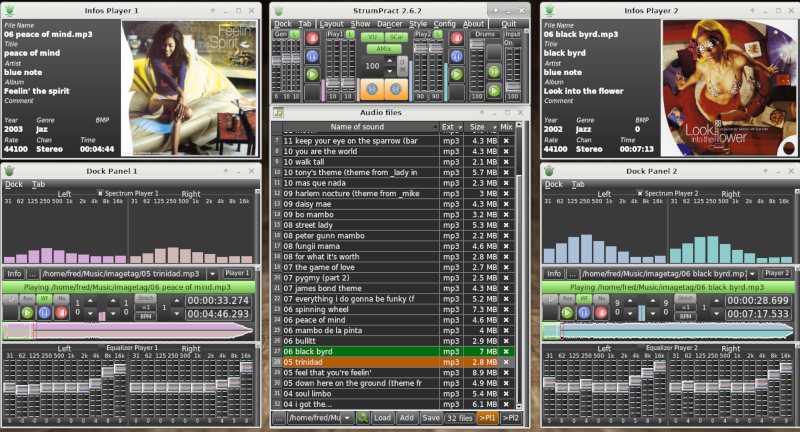The height and width of the screenshot is (432, 800).
Task: Click Dock Panel 1 waveform position bar
Action: click(x=128, y=331)
